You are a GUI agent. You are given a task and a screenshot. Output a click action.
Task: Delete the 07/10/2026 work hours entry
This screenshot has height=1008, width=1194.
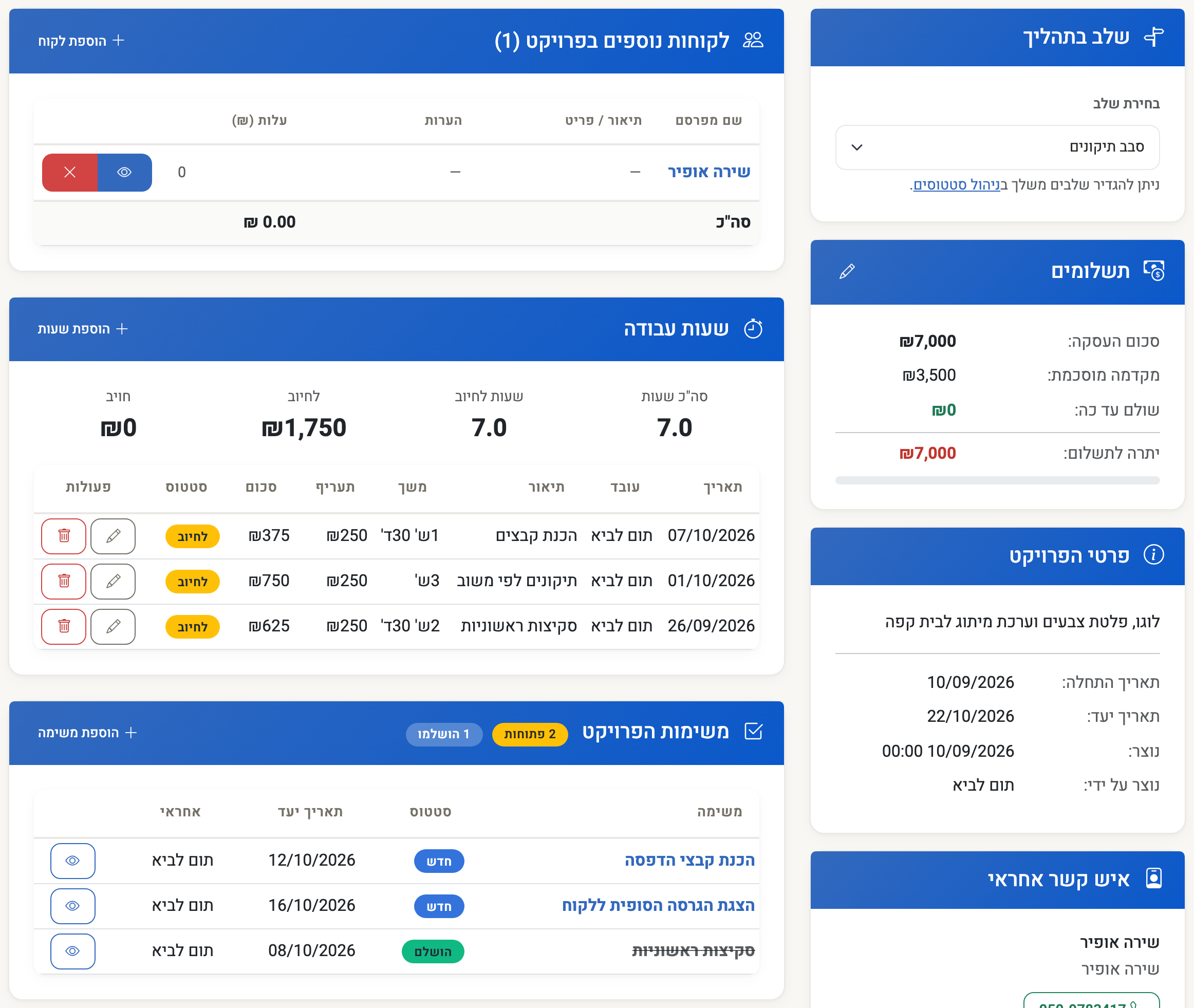[64, 536]
